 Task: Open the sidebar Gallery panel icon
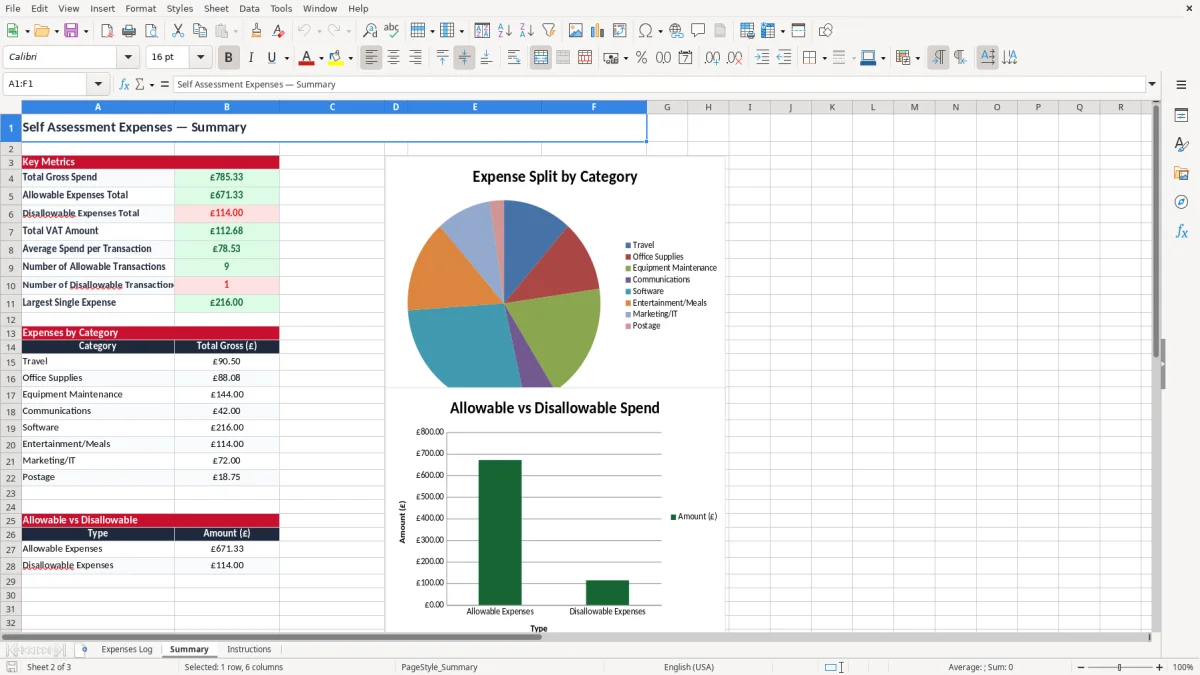coord(1181,174)
